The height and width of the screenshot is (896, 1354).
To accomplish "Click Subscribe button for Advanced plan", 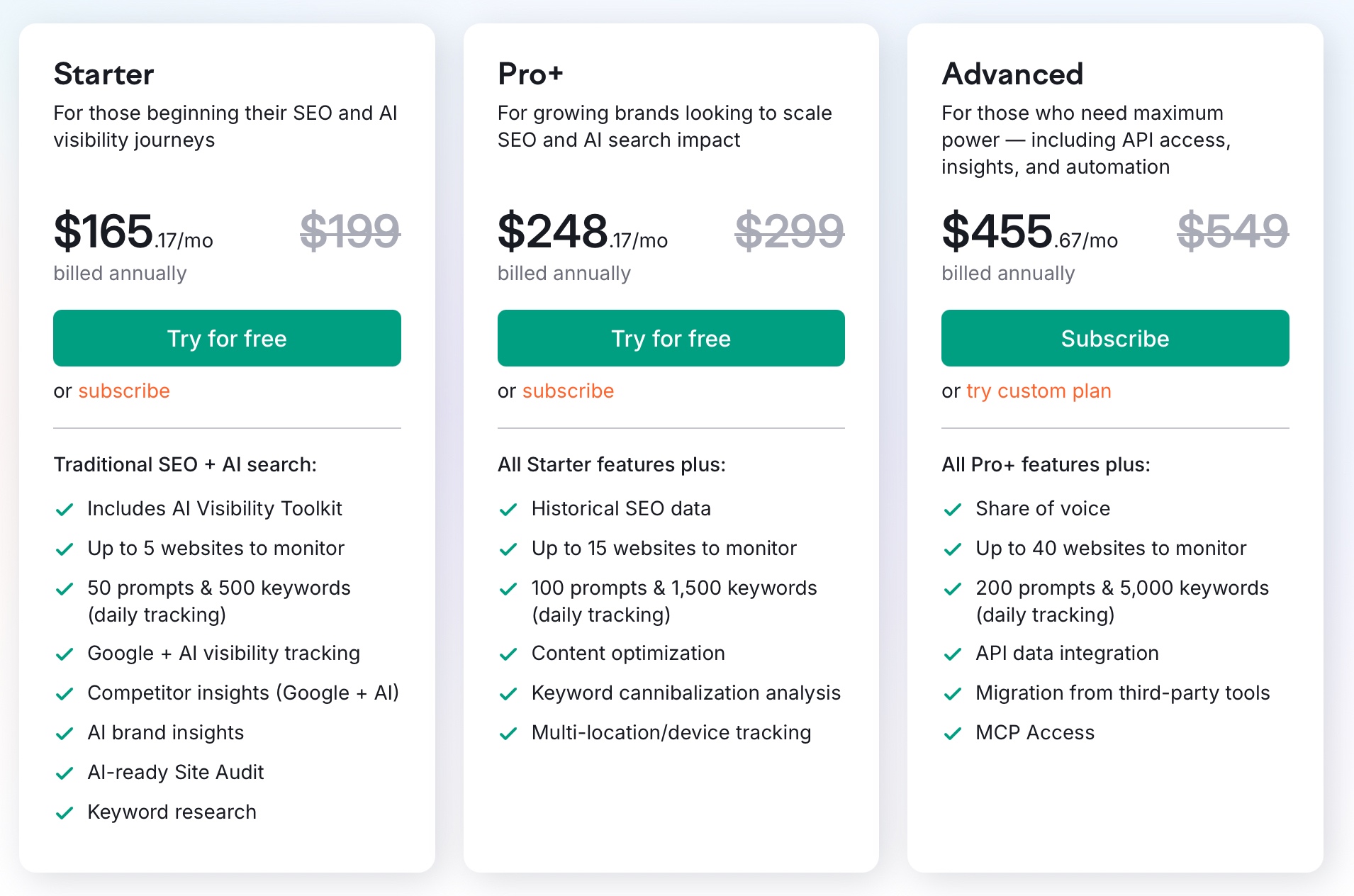I will (1114, 338).
